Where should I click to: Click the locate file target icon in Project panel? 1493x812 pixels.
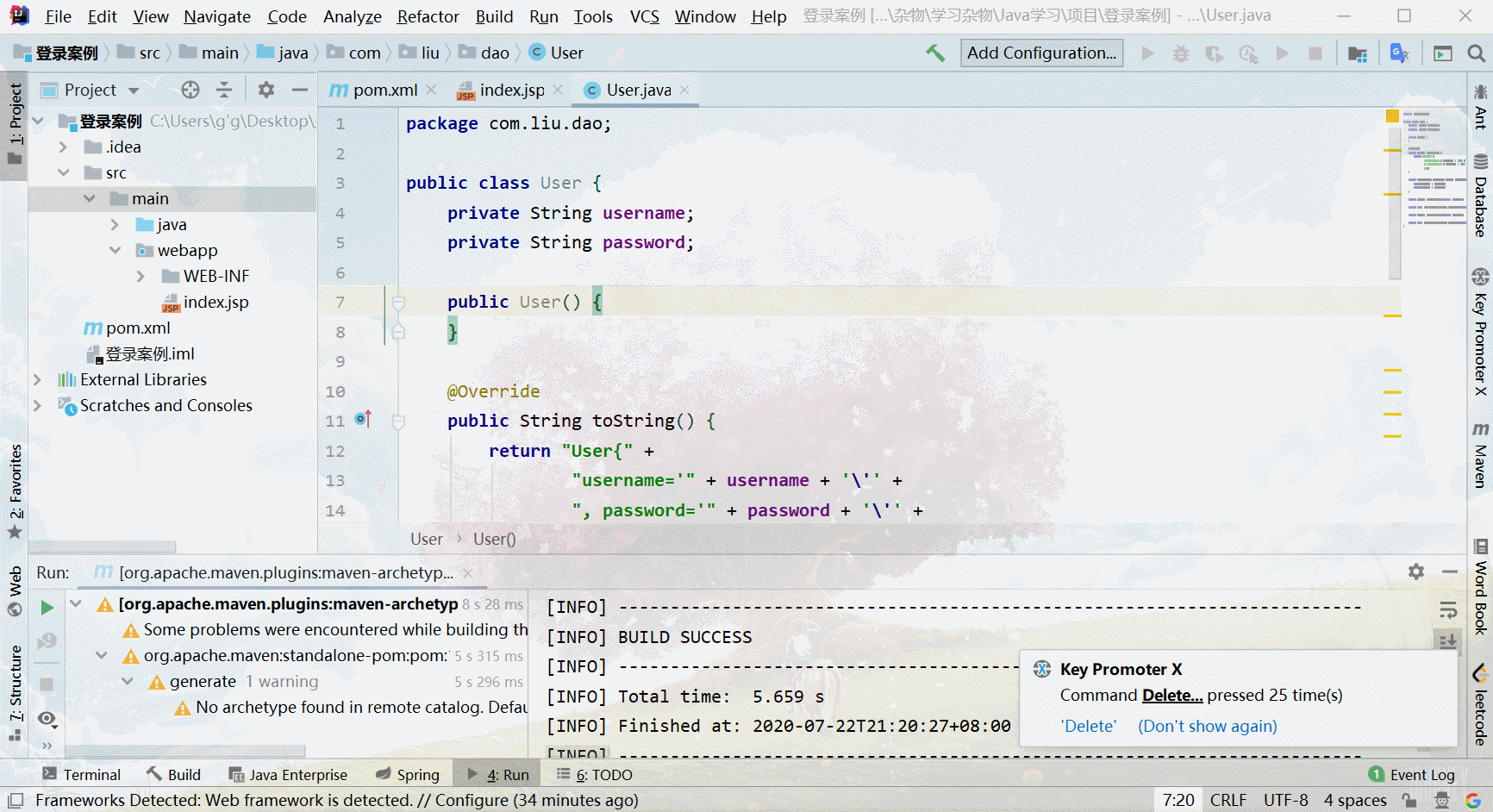coord(191,90)
